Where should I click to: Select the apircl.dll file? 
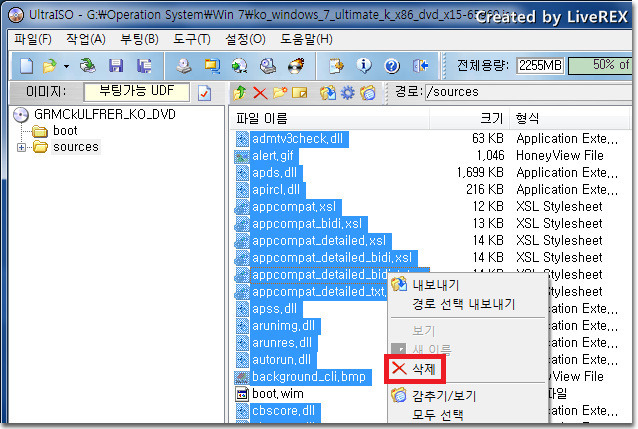click(276, 190)
